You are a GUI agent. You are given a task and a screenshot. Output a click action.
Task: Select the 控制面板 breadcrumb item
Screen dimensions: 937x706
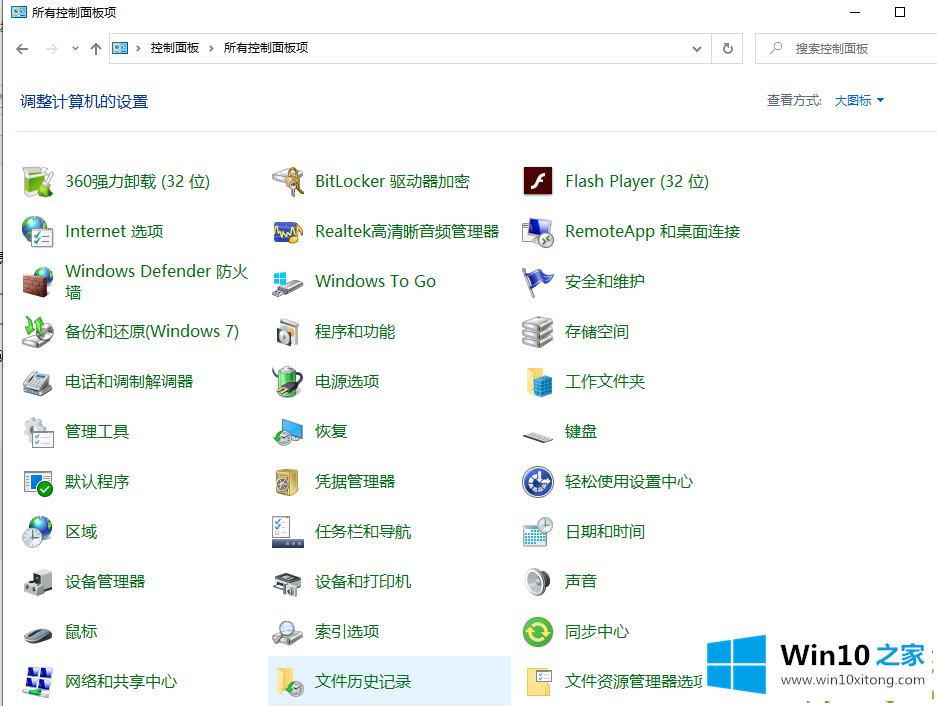point(175,48)
